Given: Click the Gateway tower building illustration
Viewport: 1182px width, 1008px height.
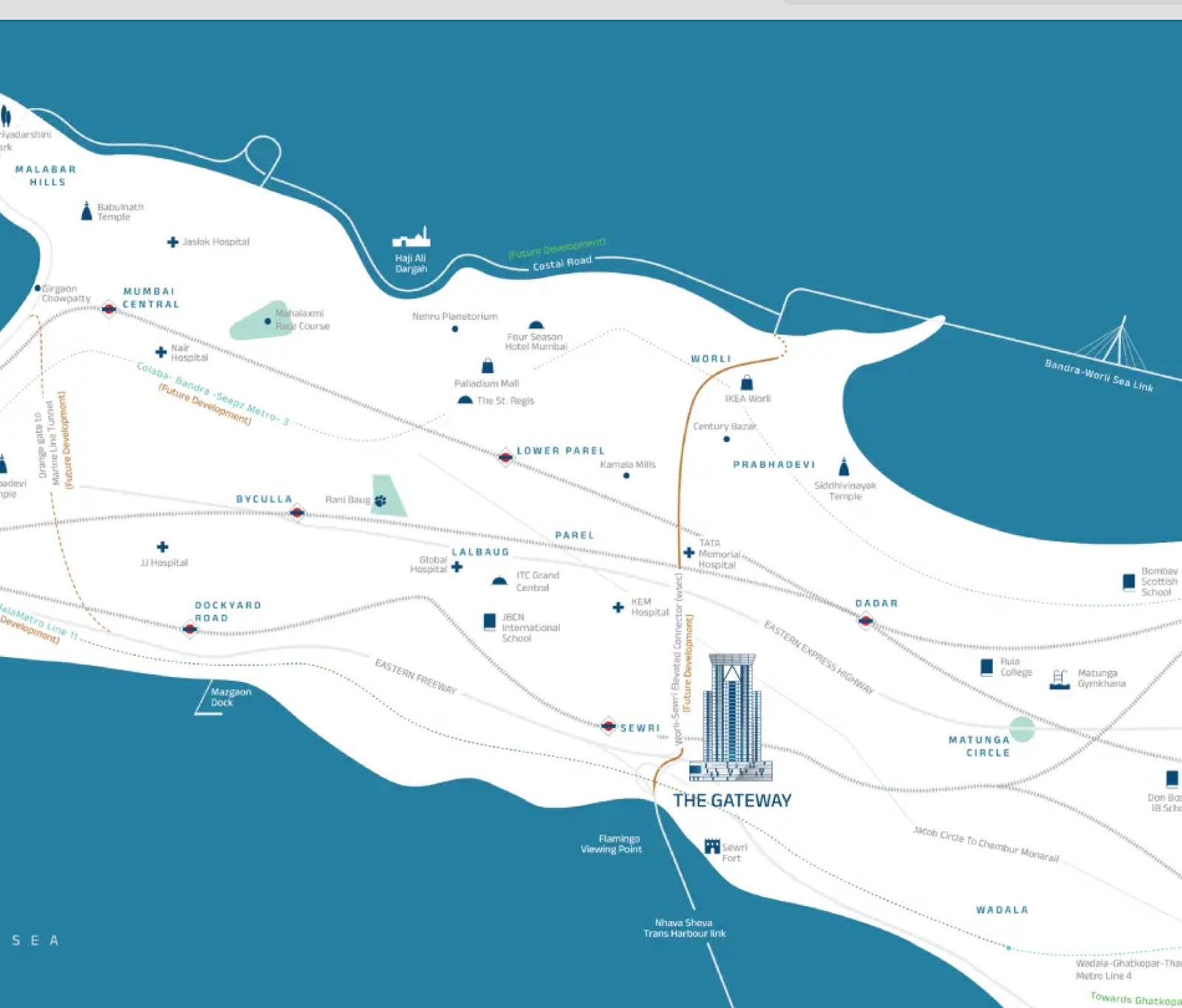Looking at the screenshot, I should 731,717.
